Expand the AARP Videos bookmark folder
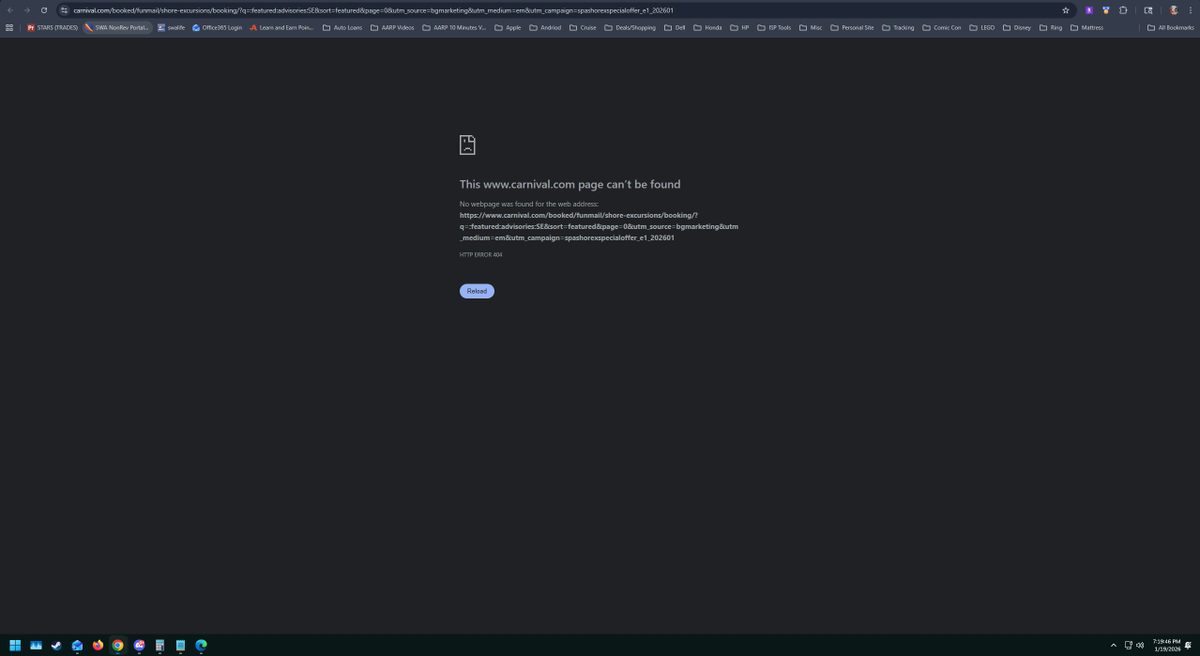Viewport: 1200px width, 656px height. click(392, 27)
